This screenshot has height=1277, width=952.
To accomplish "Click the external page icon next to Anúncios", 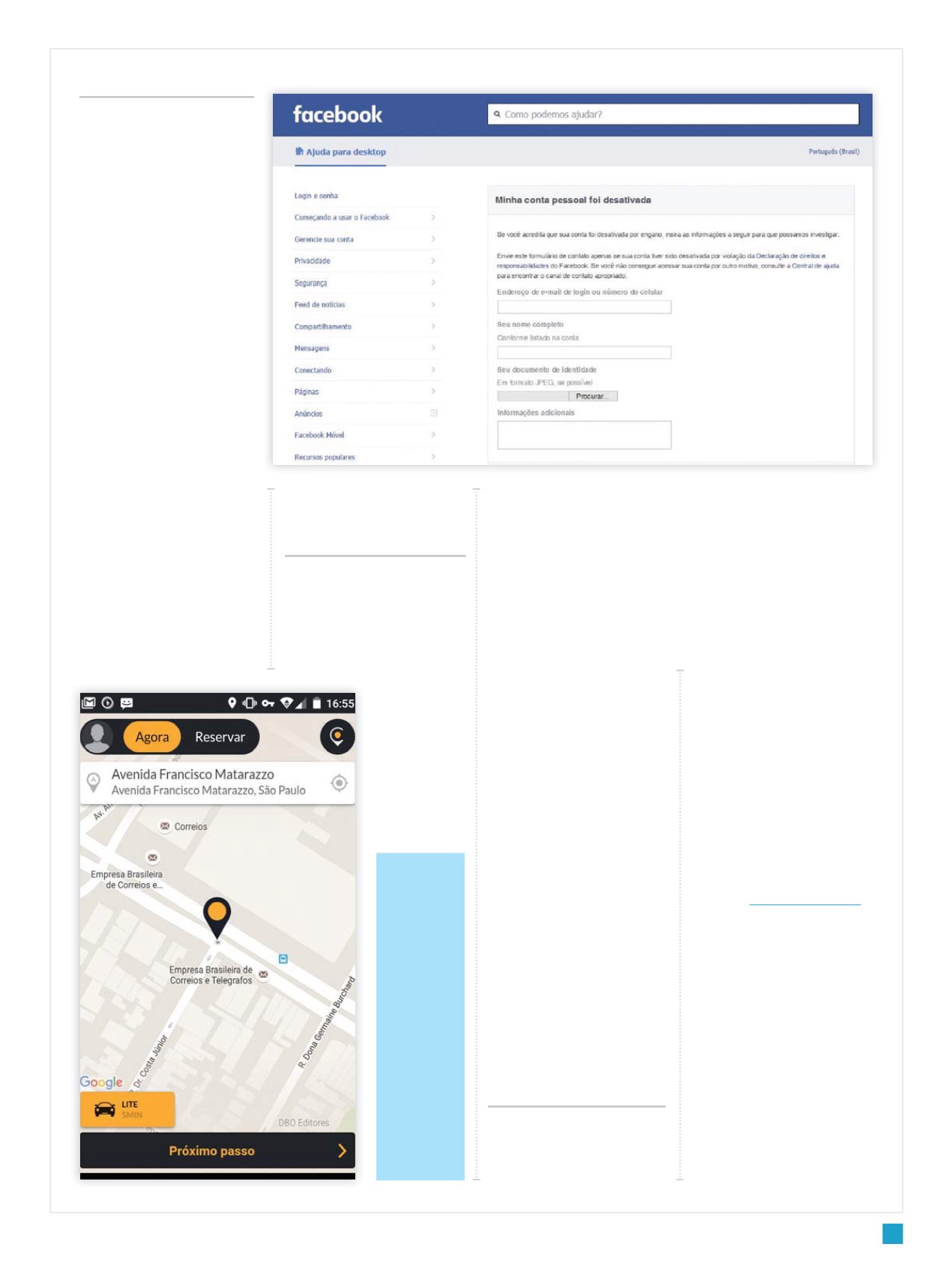I will [x=433, y=413].
